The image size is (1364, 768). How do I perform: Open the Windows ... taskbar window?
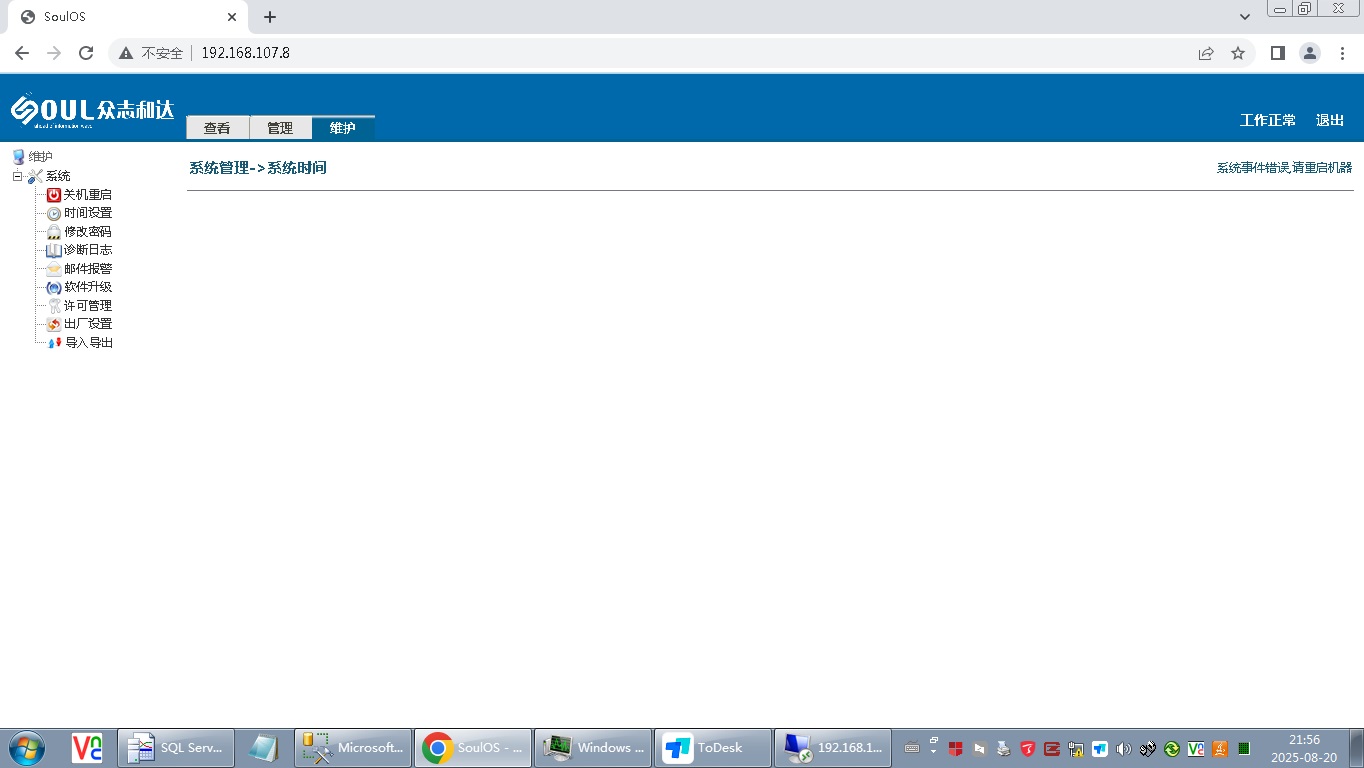coord(593,747)
